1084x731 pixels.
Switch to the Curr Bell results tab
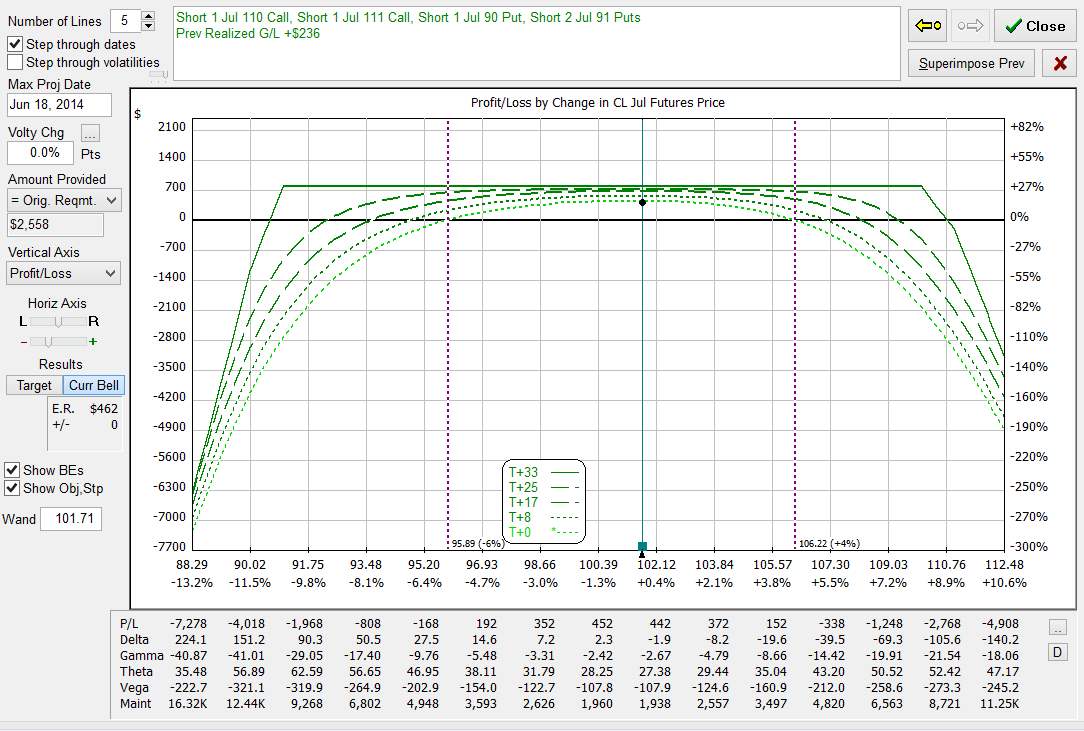pyautogui.click(x=93, y=385)
